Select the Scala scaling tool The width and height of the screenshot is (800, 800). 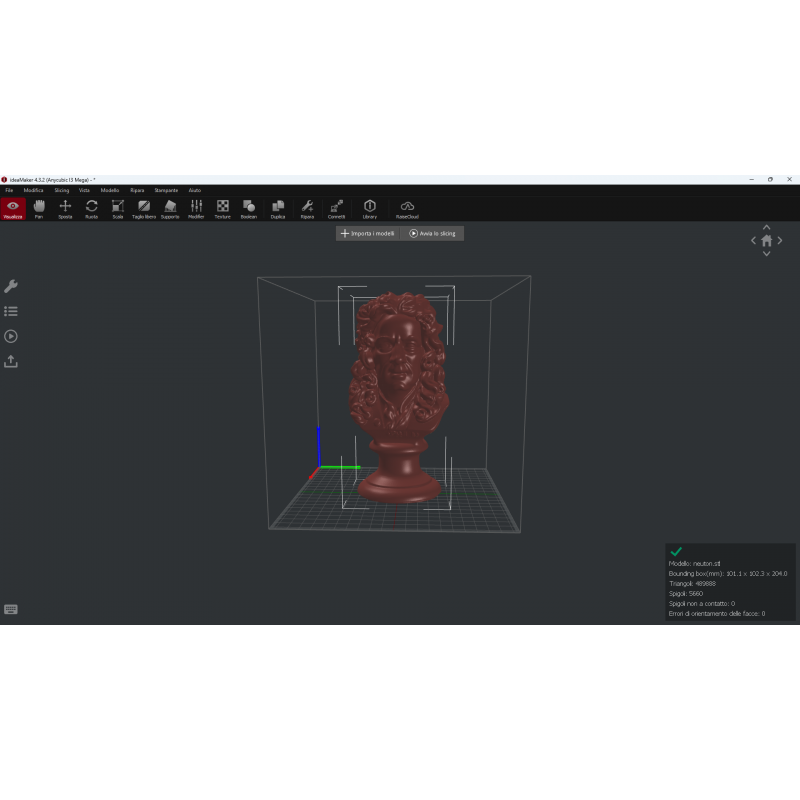[117, 207]
